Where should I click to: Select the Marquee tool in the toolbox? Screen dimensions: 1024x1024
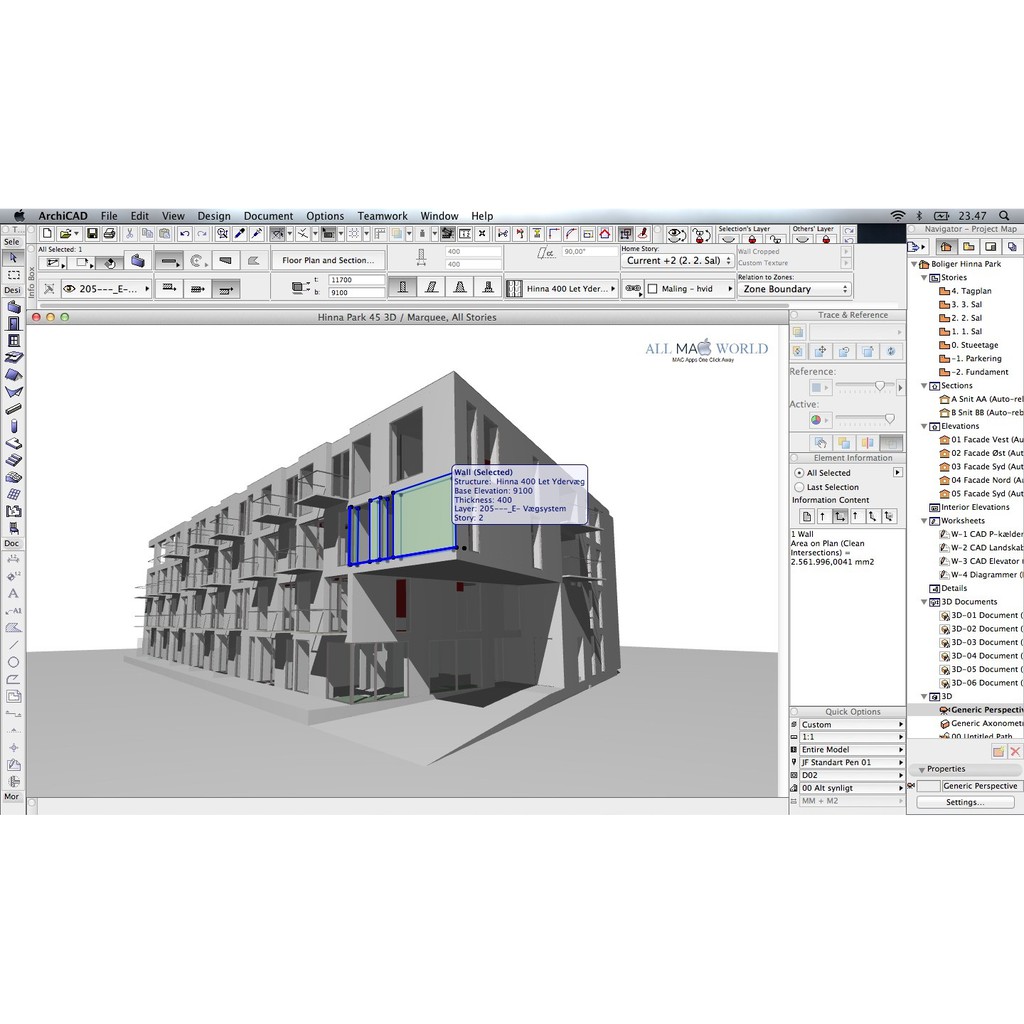tap(13, 274)
